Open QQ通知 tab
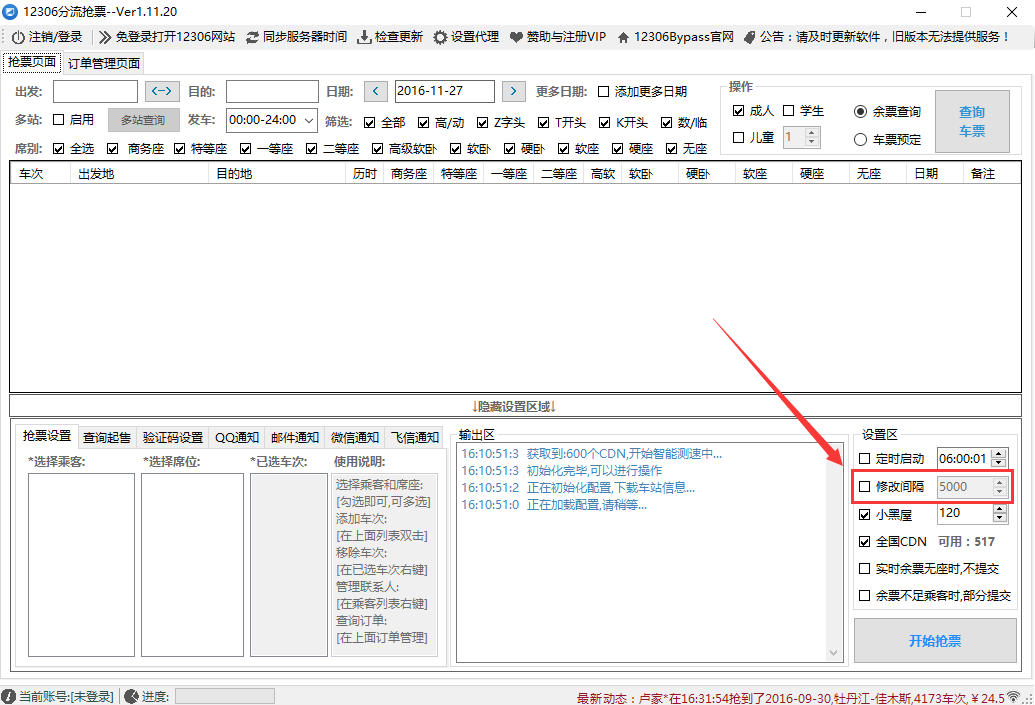The image size is (1035, 705). pos(237,437)
